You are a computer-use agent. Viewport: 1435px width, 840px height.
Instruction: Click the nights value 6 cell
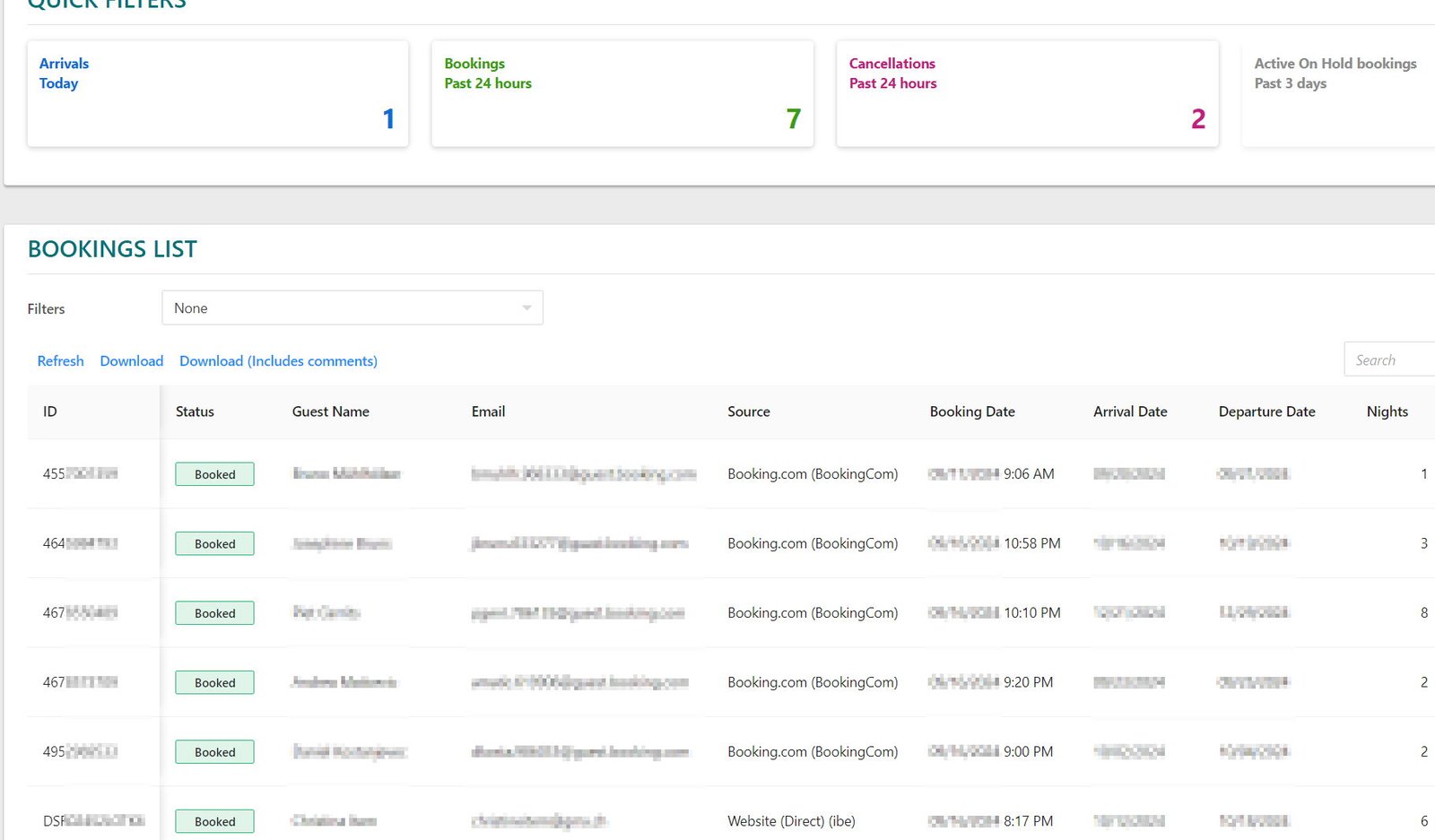click(x=1423, y=821)
